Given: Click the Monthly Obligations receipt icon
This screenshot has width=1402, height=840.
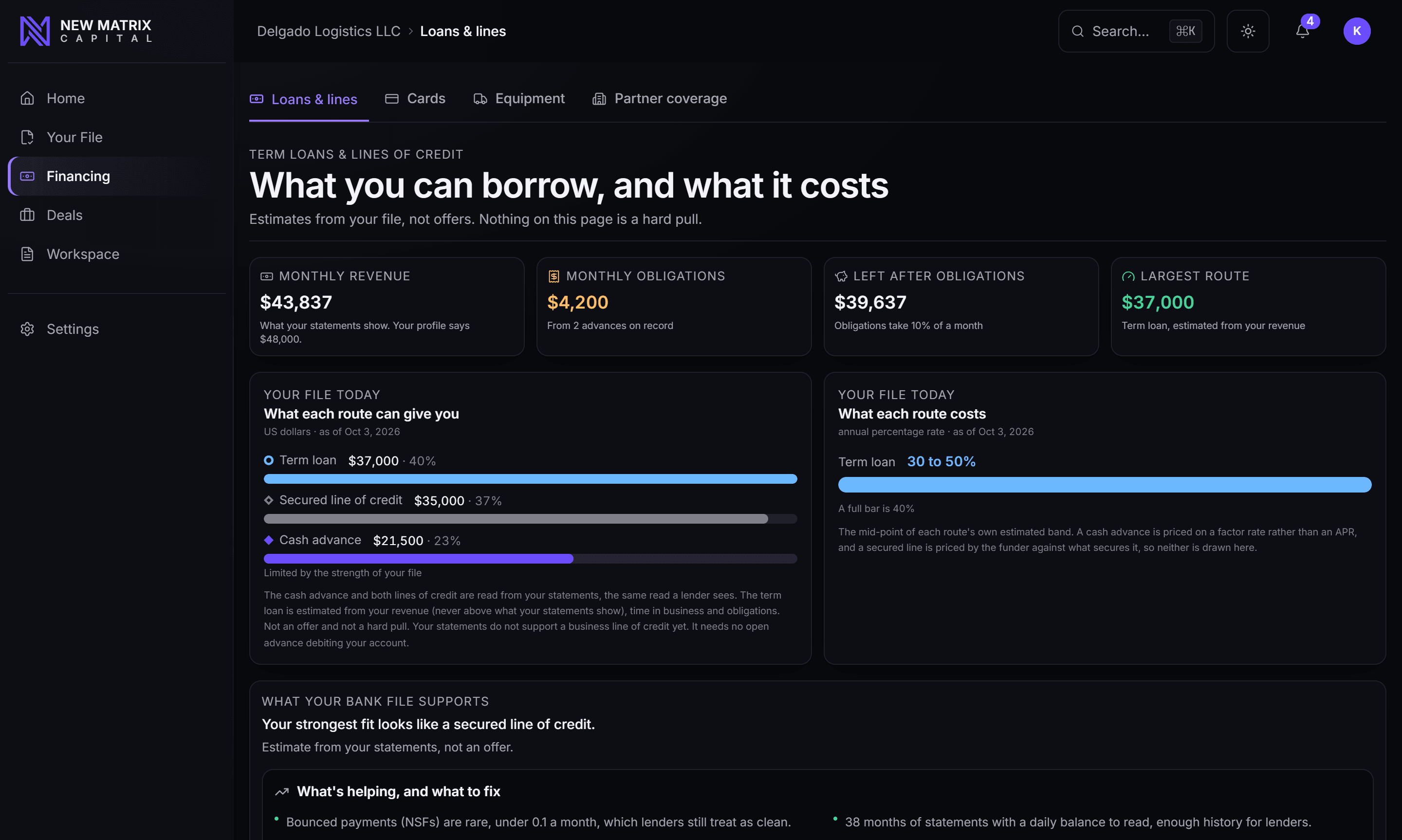Looking at the screenshot, I should coord(553,276).
